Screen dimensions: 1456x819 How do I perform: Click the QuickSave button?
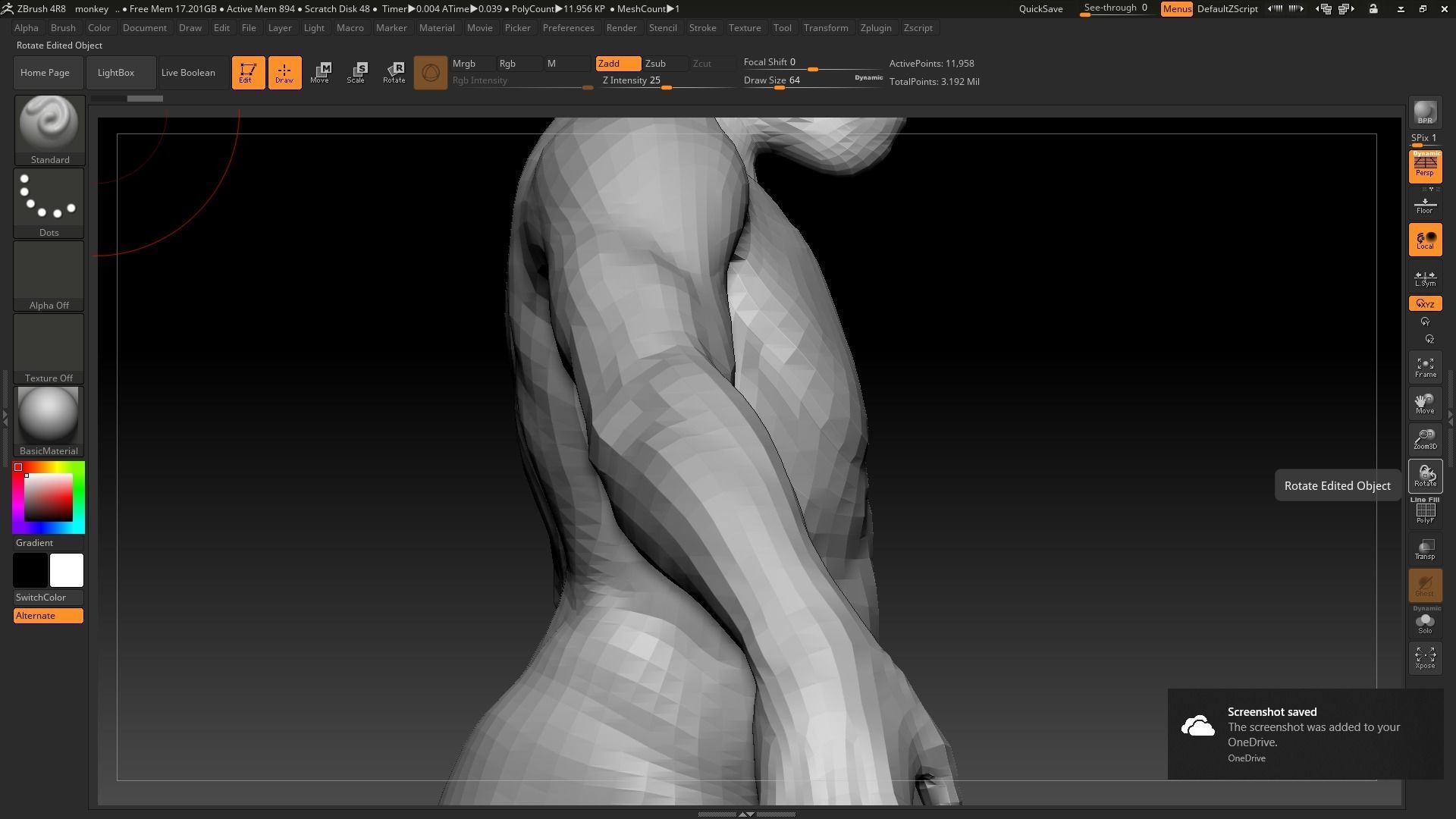pos(1040,9)
